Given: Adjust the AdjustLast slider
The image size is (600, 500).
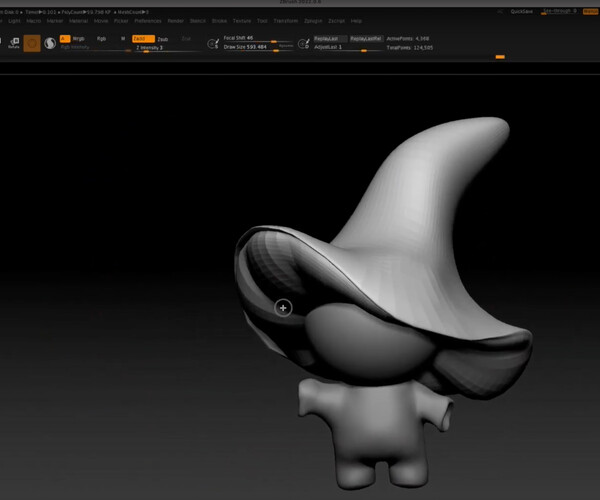Looking at the screenshot, I should pos(347,47).
